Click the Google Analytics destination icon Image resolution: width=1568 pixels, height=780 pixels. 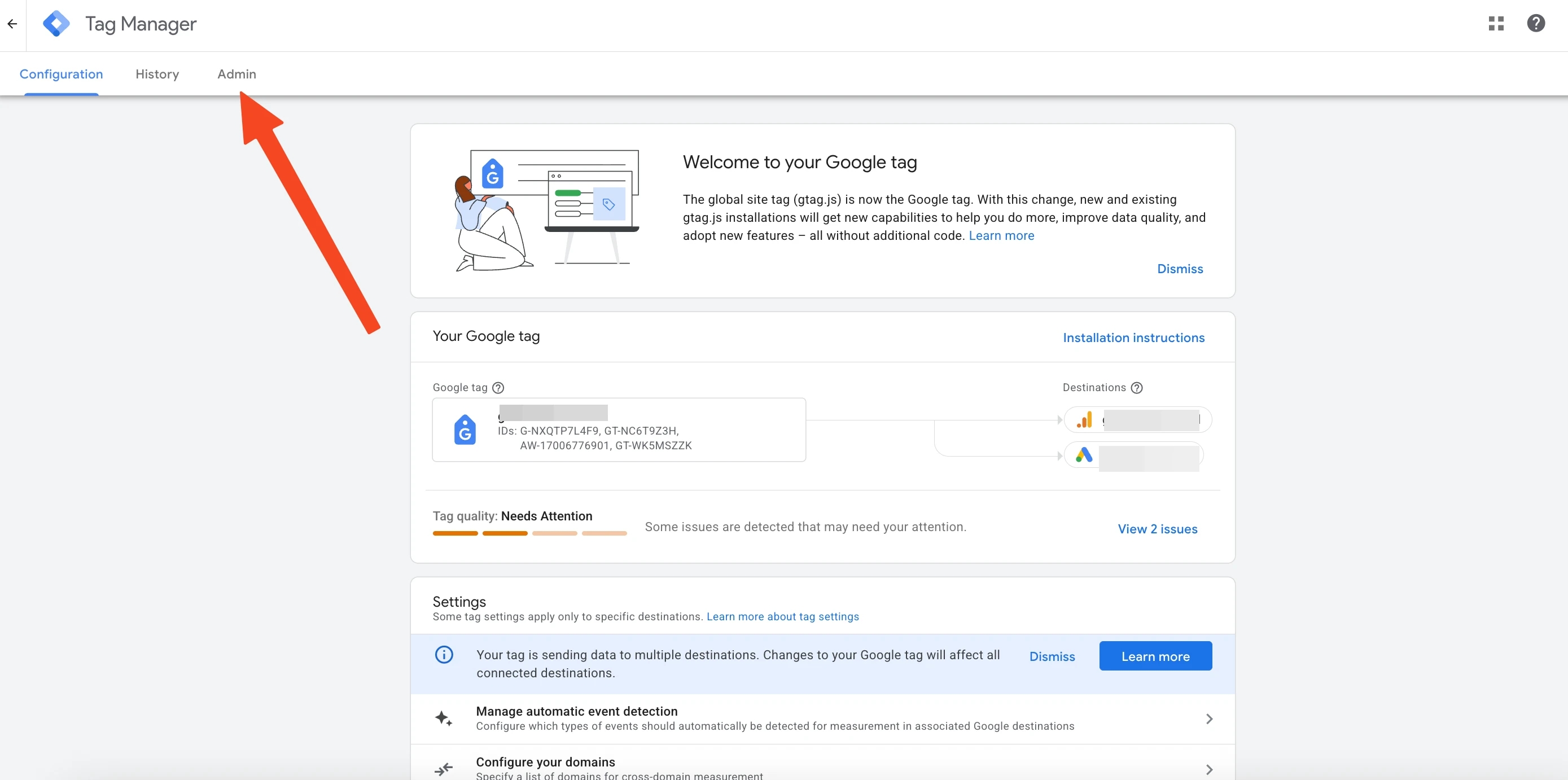coord(1084,420)
